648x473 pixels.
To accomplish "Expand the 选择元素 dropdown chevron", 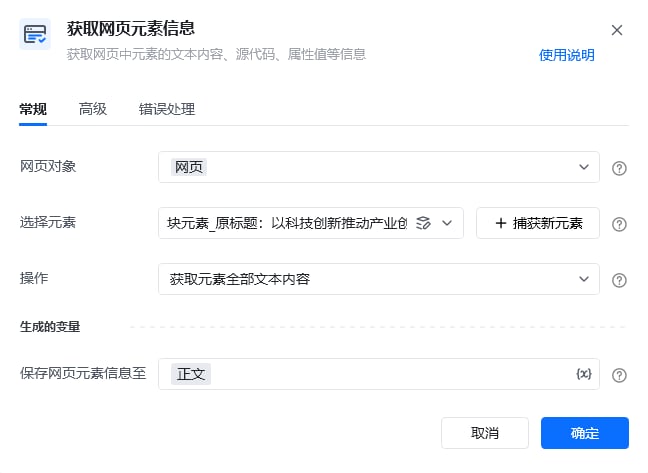I will click(447, 223).
